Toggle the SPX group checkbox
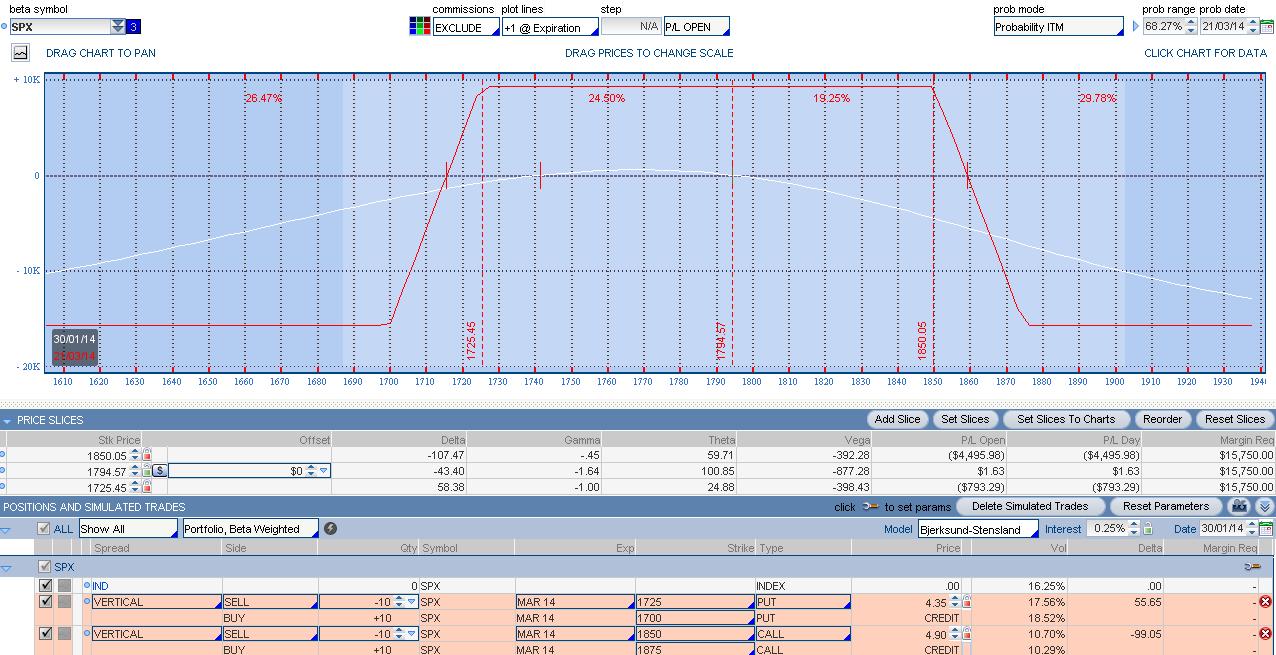The width and height of the screenshot is (1276, 655). (x=43, y=567)
